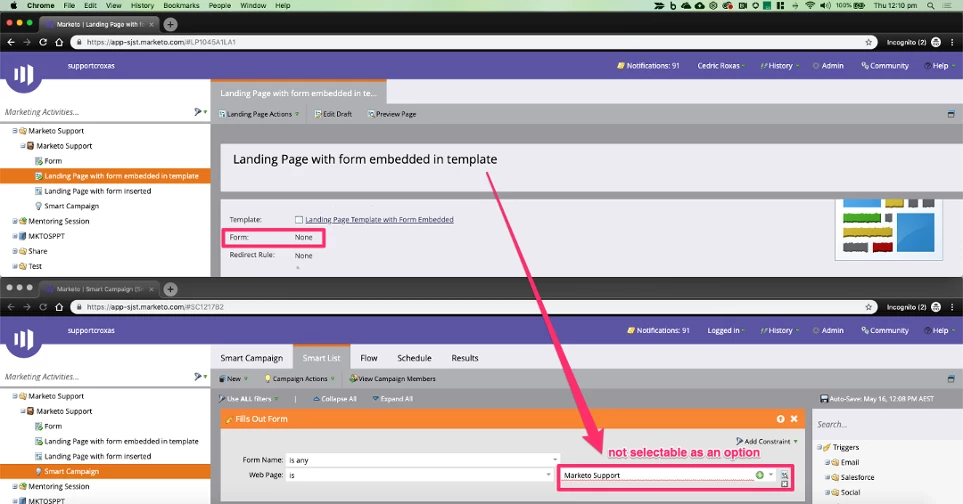Image resolution: width=963 pixels, height=504 pixels.
Task: Open the tree filter icon beside Marketing Activities in the bottom window
Action: tap(200, 376)
